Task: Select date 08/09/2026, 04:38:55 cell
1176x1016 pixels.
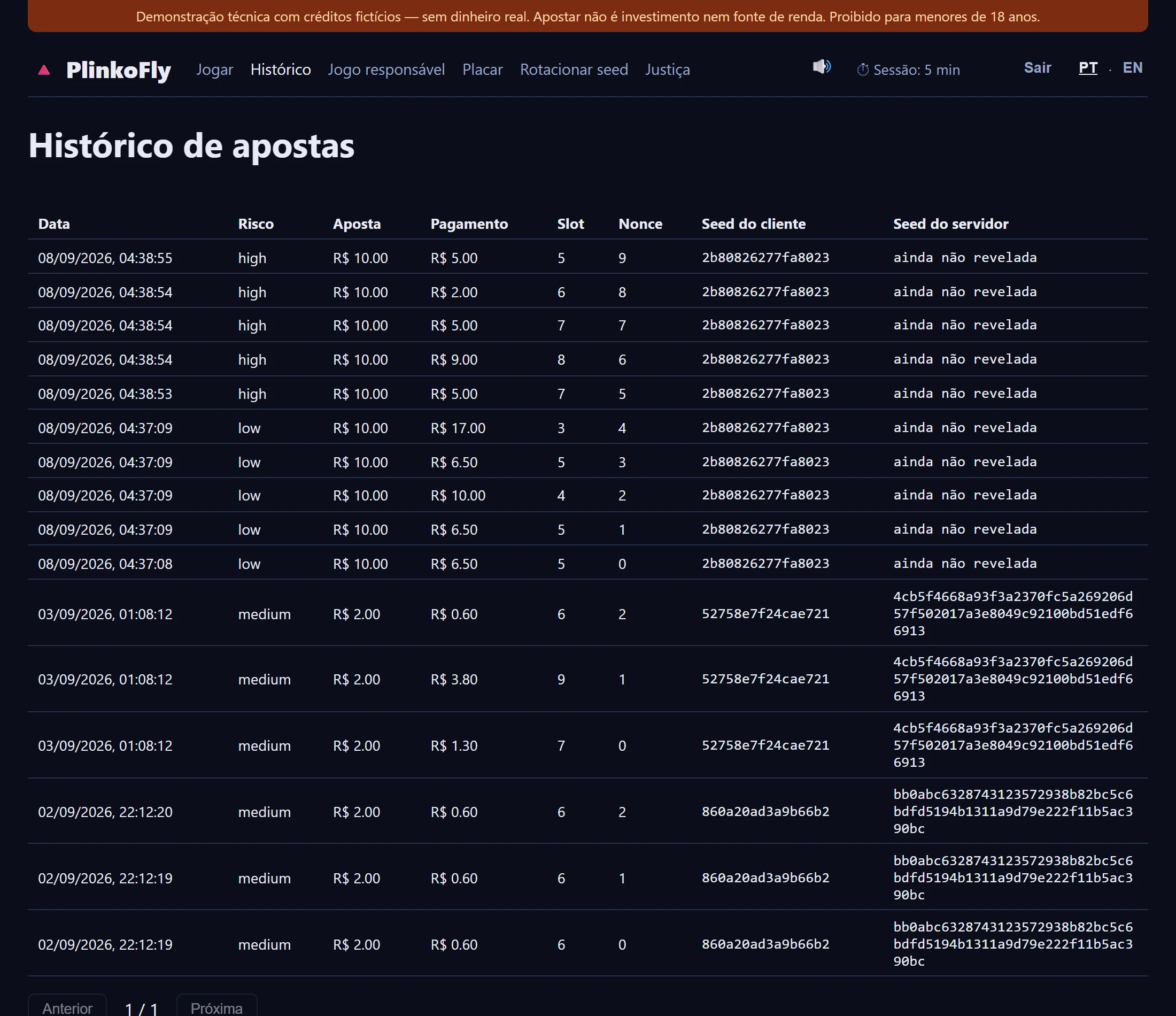Action: [105, 258]
